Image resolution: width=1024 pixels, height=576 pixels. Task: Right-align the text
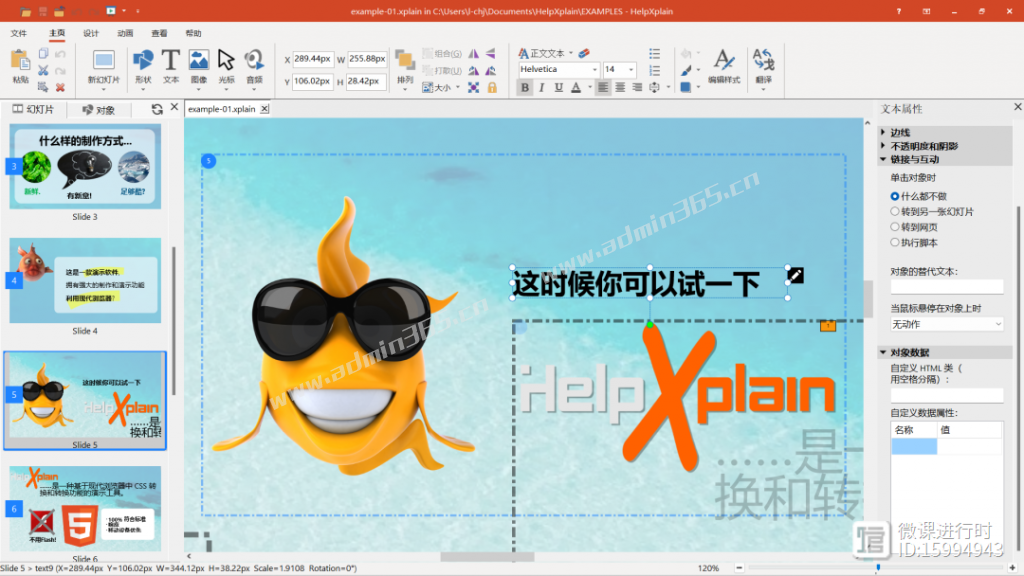(637, 88)
